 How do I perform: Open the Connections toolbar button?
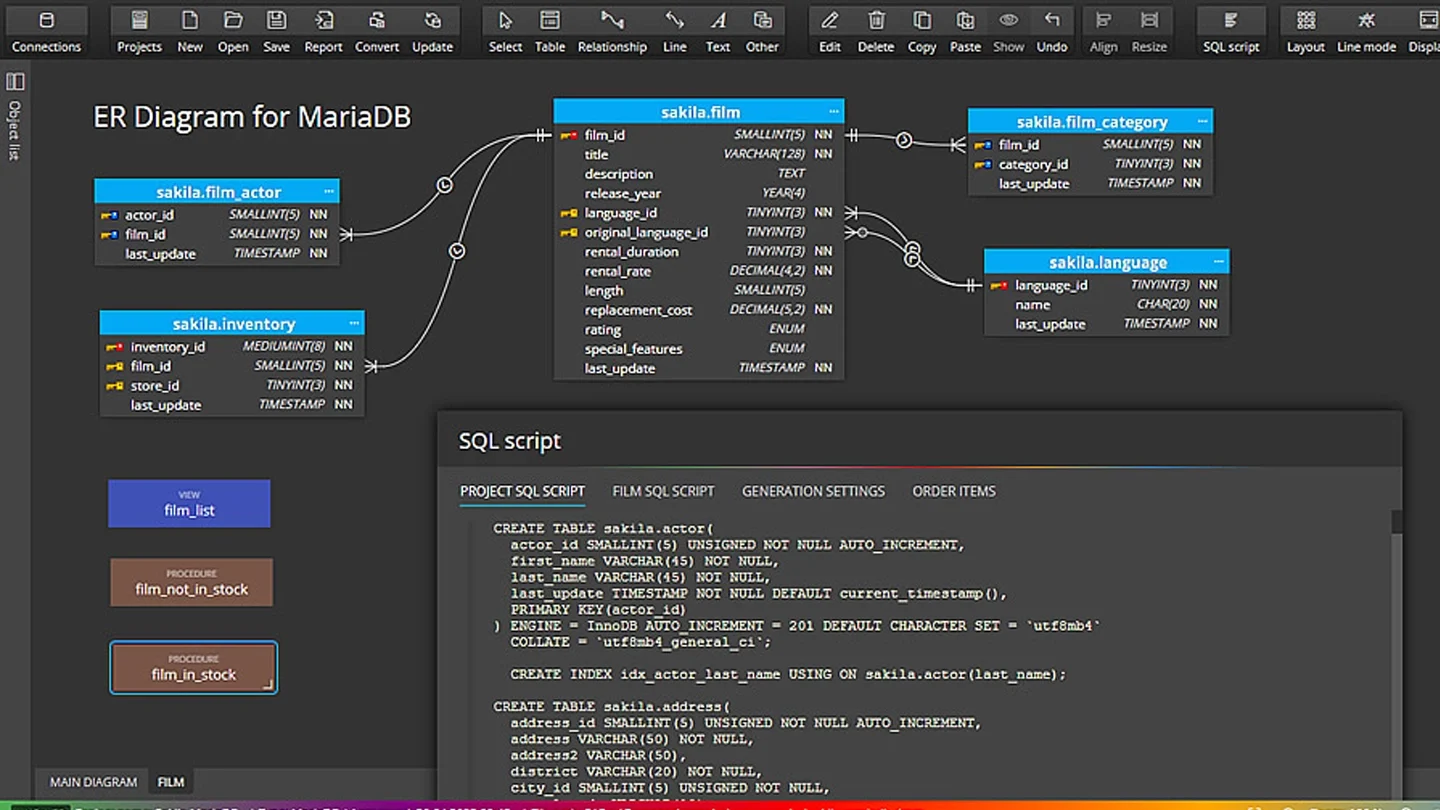(x=46, y=31)
